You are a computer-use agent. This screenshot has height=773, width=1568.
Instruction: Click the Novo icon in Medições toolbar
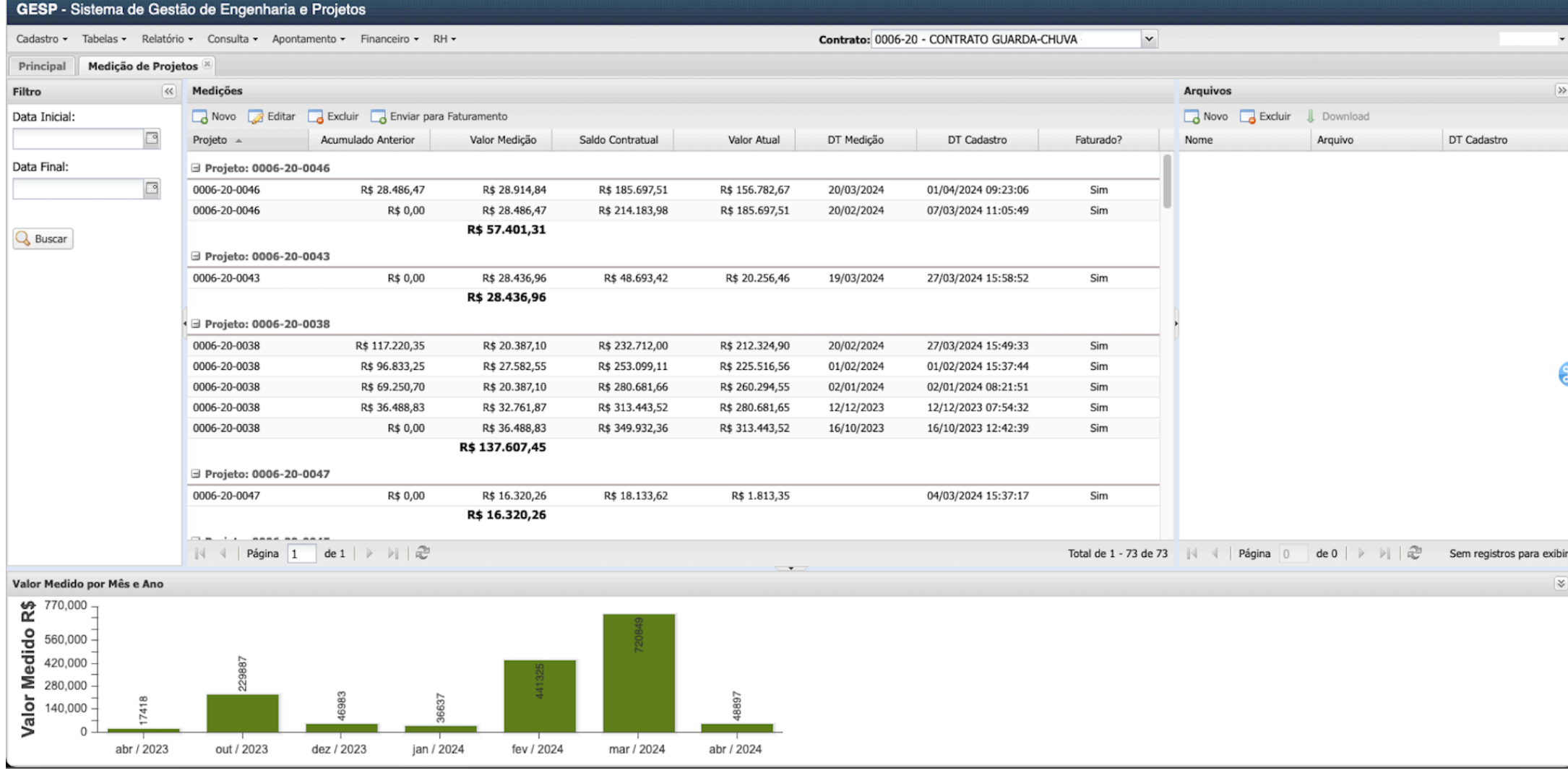(x=200, y=117)
